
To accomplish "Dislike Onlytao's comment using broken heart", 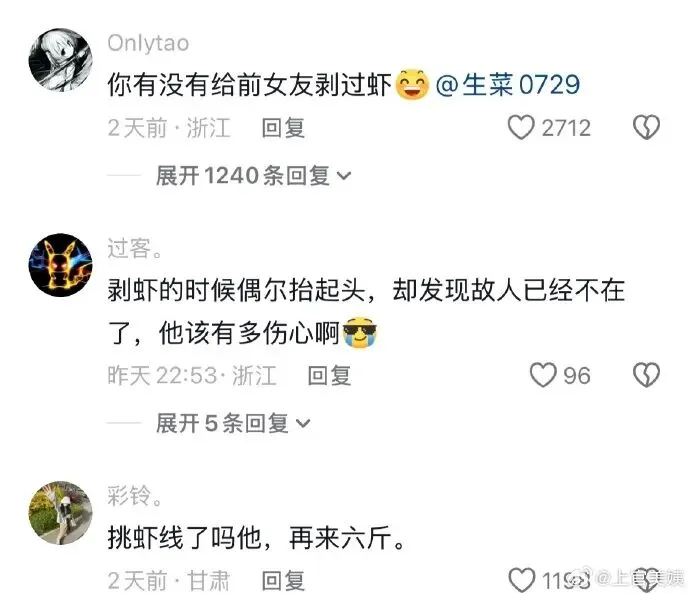I will (x=646, y=128).
